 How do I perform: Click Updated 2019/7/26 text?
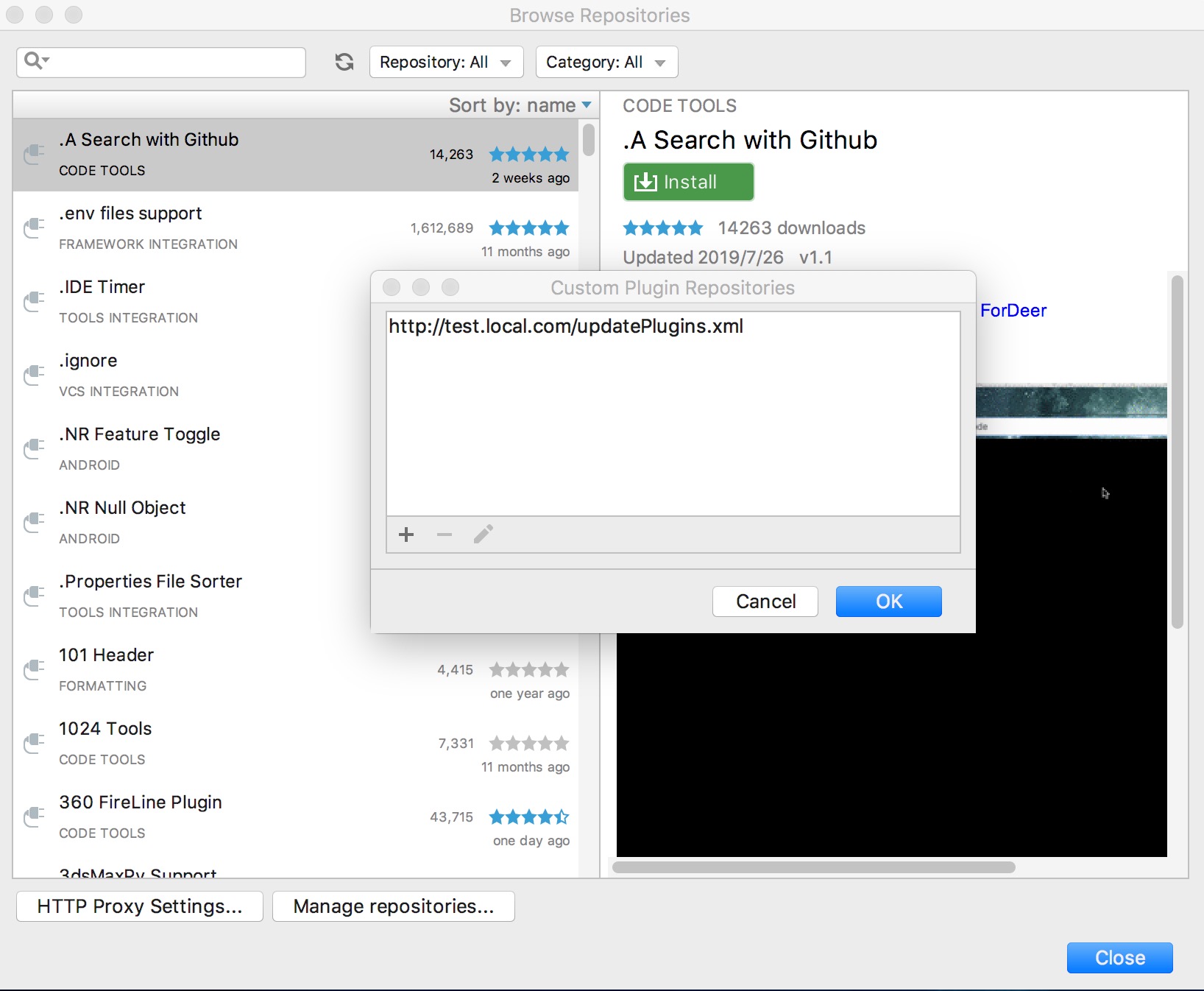(703, 258)
